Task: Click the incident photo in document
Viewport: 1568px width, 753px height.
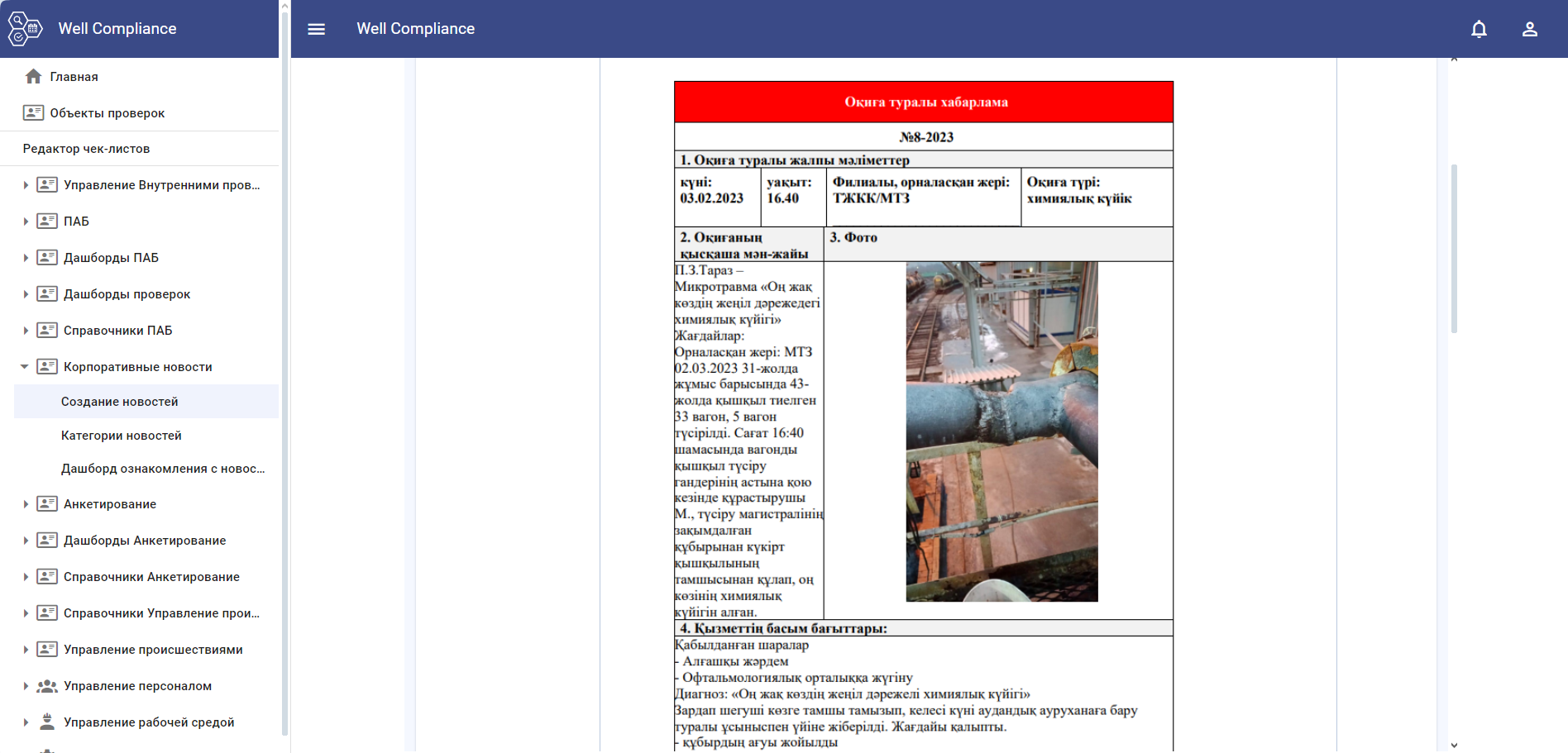Action: [1002, 431]
